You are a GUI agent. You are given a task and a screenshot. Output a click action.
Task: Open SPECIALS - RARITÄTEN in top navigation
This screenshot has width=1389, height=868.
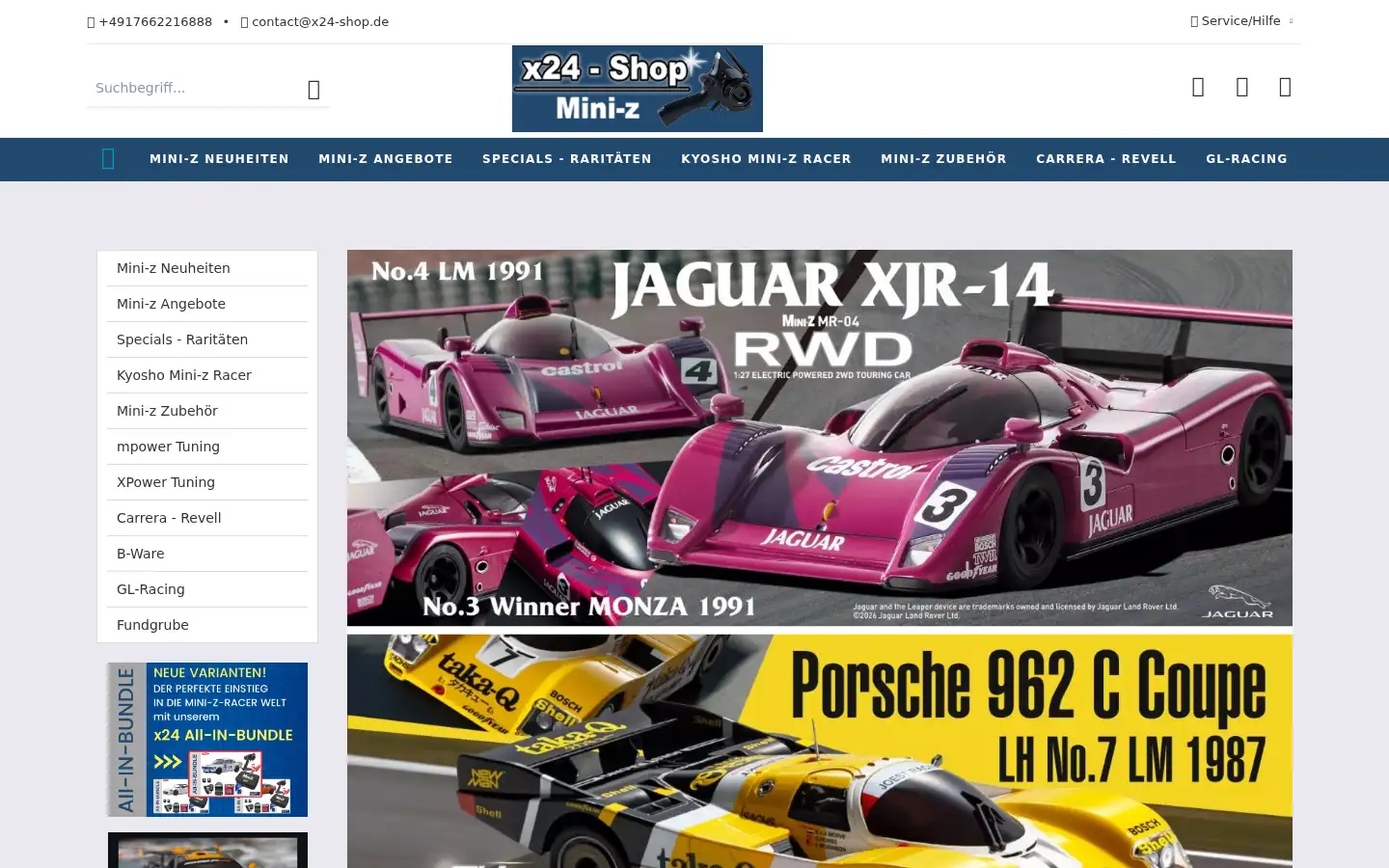[x=567, y=159]
